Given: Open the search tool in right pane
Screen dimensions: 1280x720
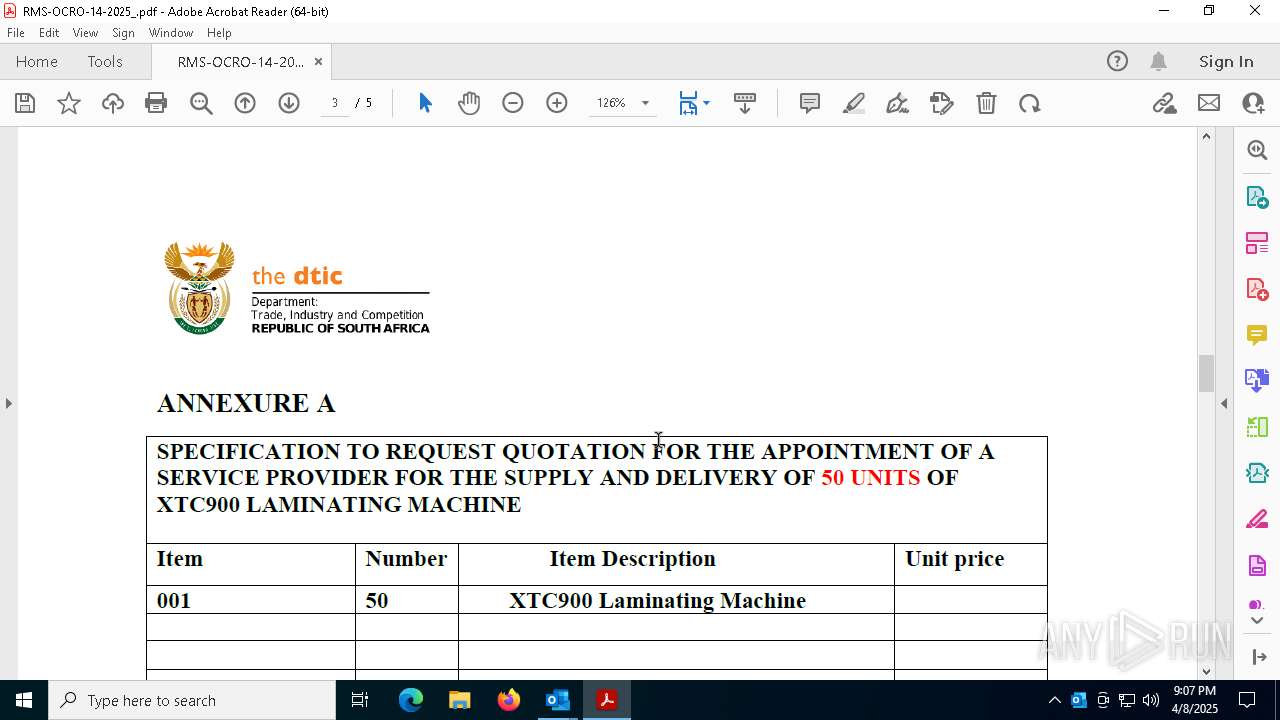Looking at the screenshot, I should point(1257,150).
